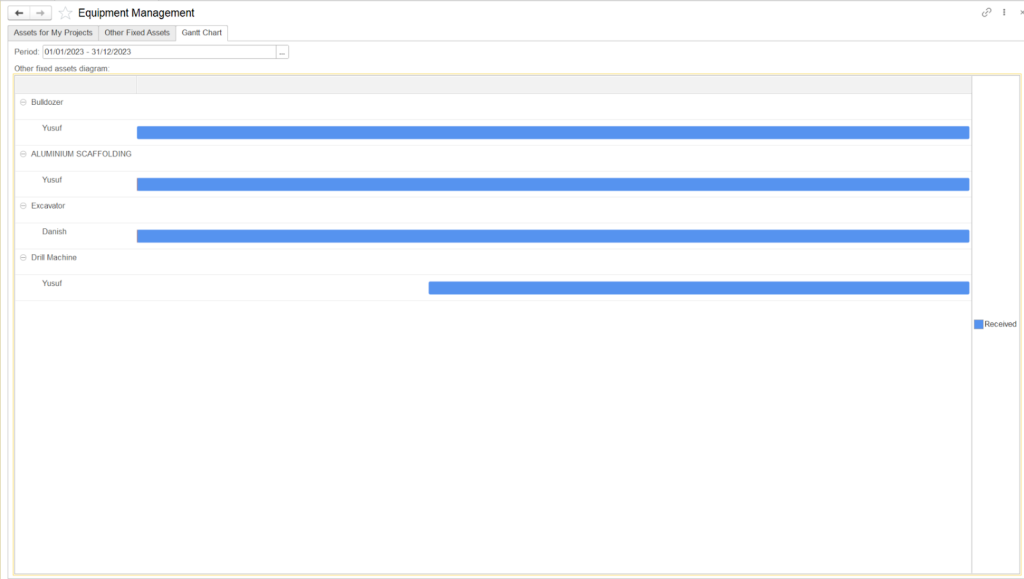
Task: Select the Gantt Chart tab
Action: tap(202, 33)
